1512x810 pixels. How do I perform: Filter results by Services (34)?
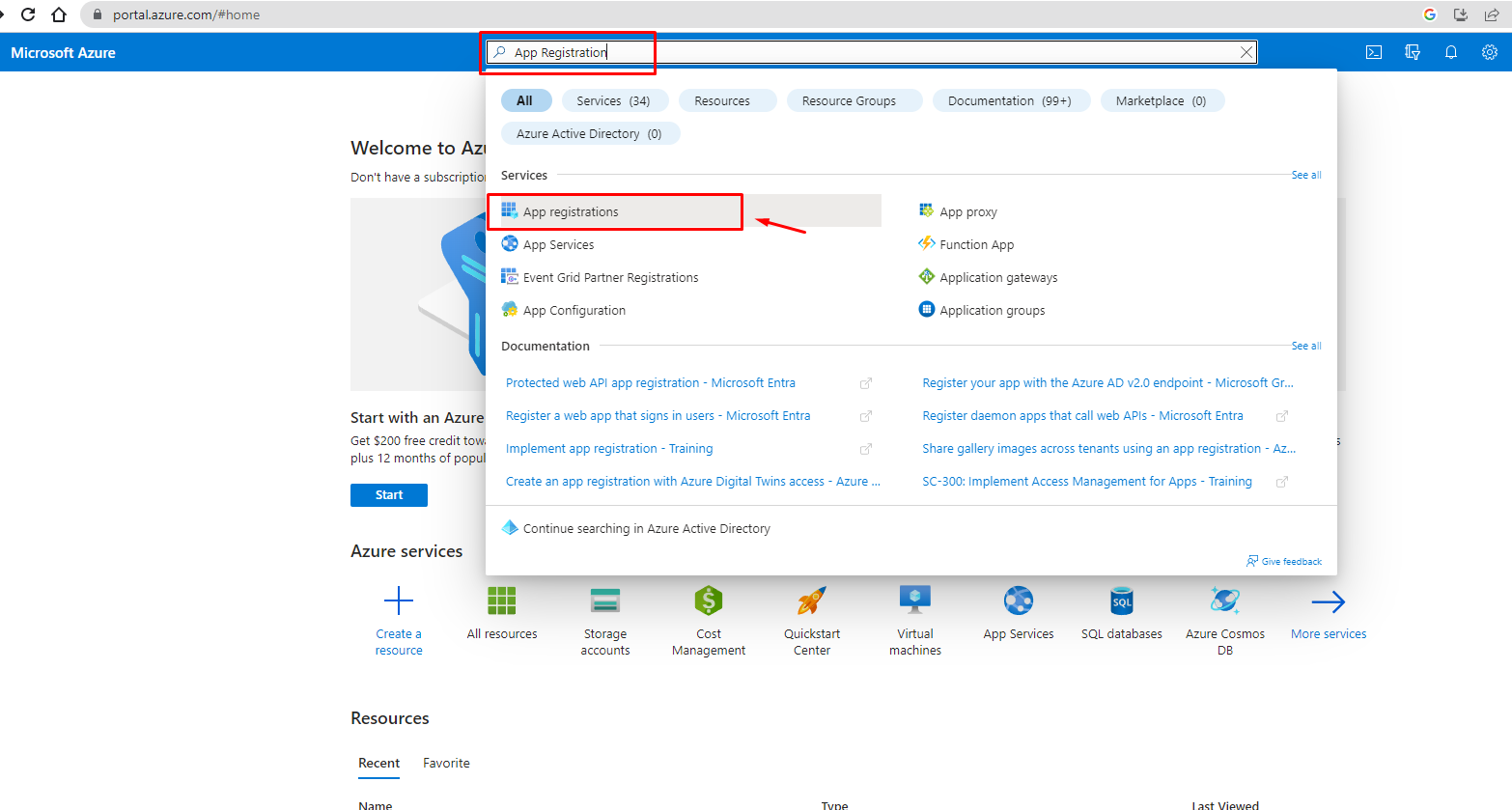pos(614,100)
